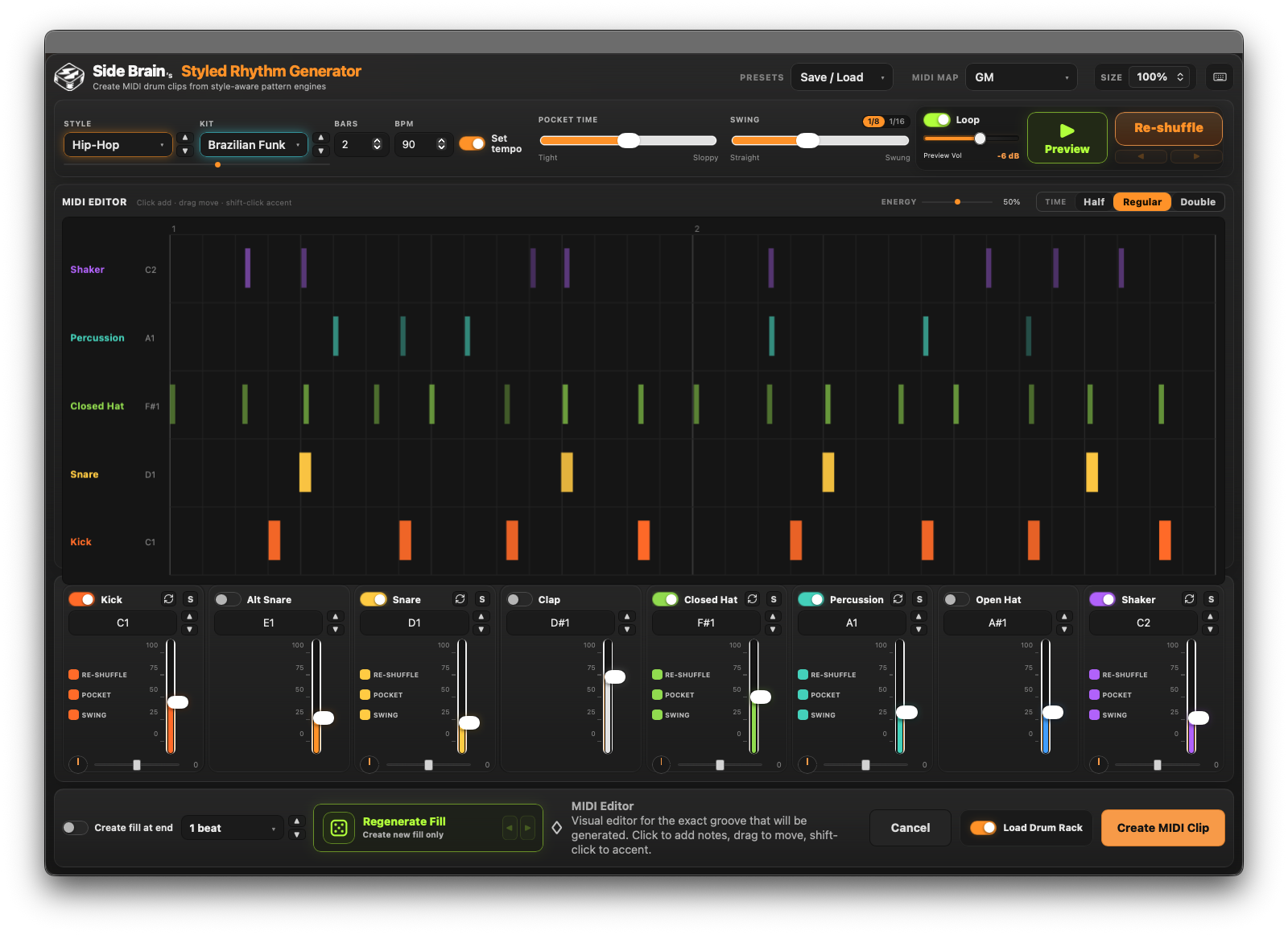This screenshot has height=935, width=1288.
Task: Open the keyboard icon in header
Action: click(1220, 77)
